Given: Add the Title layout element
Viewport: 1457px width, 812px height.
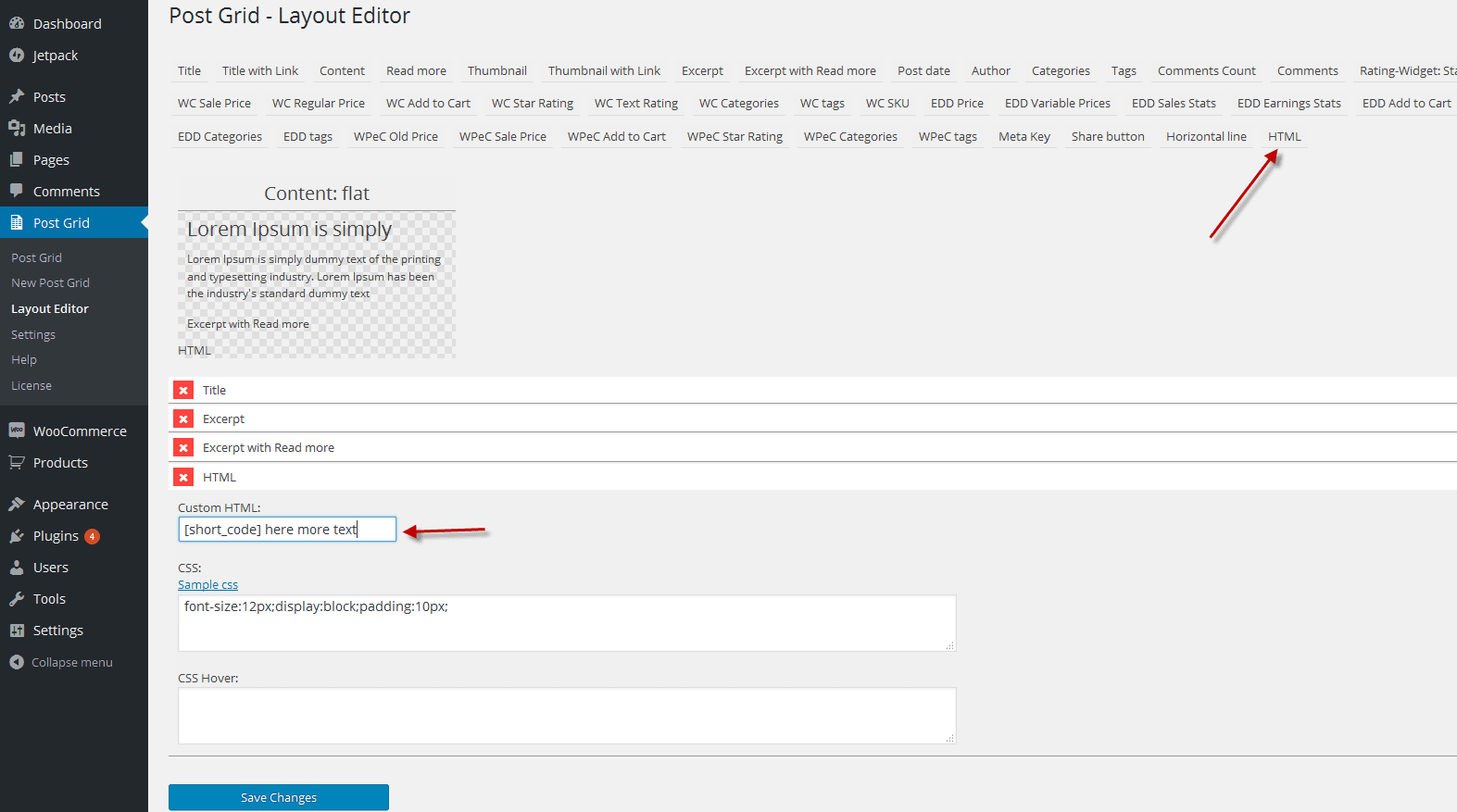Looking at the screenshot, I should (x=189, y=71).
